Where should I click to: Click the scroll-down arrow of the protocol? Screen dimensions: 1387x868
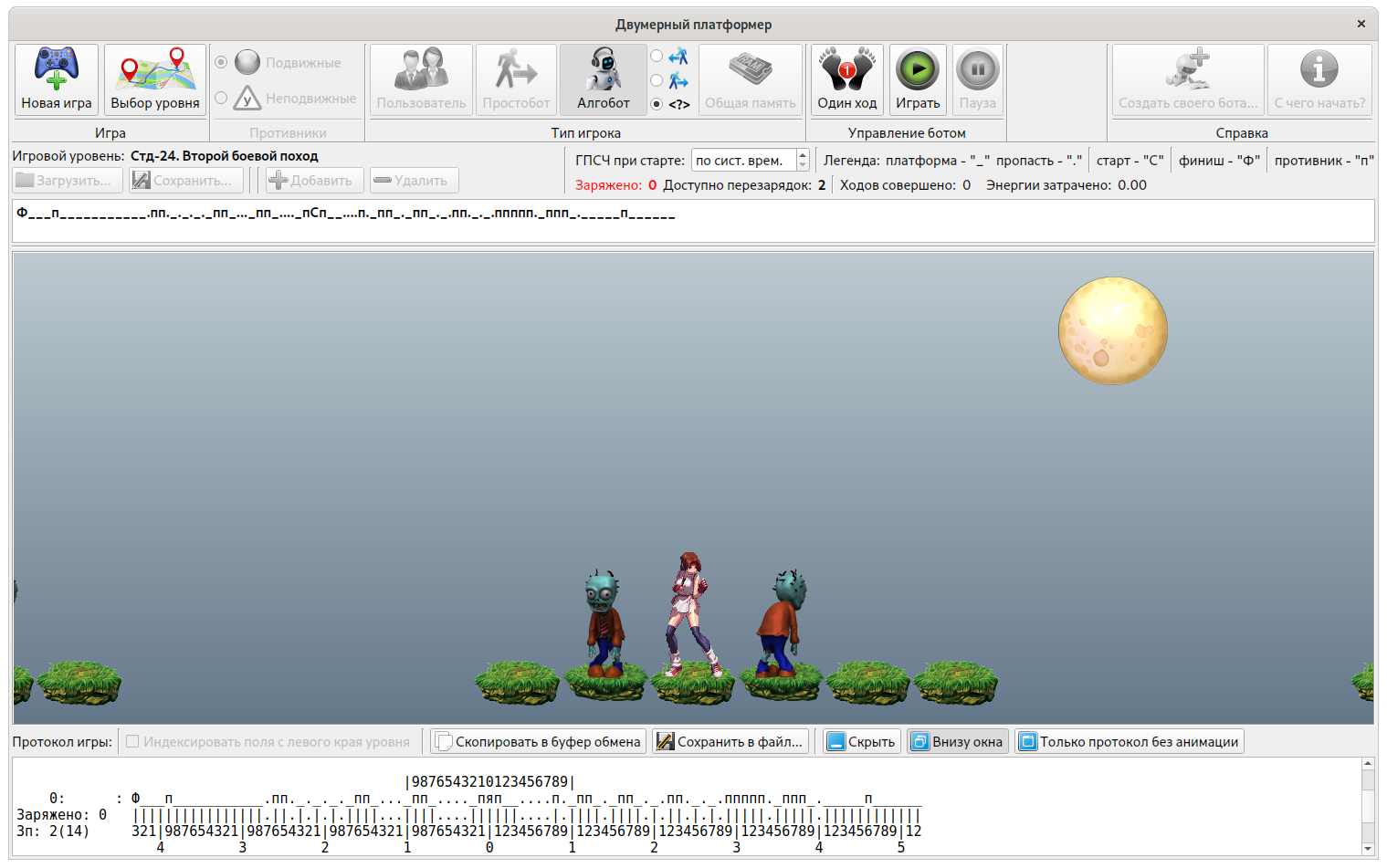tap(1368, 849)
